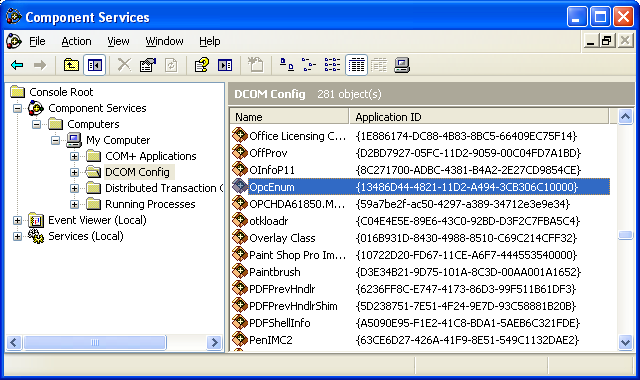640x380 pixels.
Task: Click the tree pane scroll left arrow
Action: click(14, 342)
